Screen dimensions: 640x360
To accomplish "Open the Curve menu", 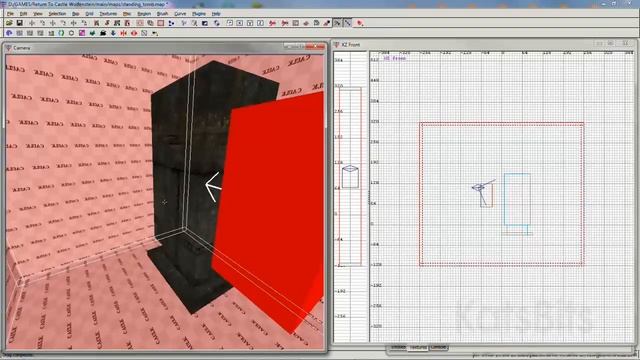I will click(x=180, y=13).
